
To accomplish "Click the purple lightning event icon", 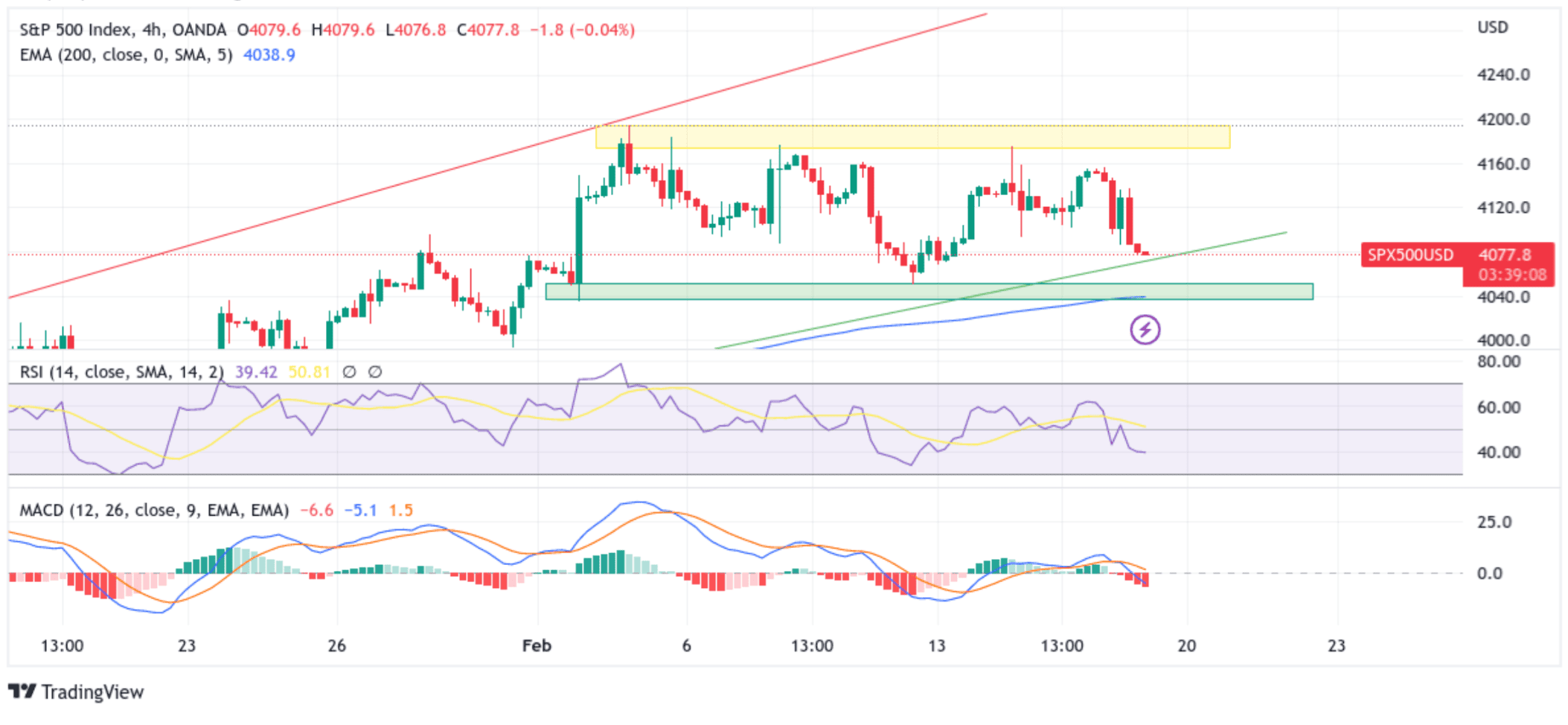I will tap(1145, 330).
